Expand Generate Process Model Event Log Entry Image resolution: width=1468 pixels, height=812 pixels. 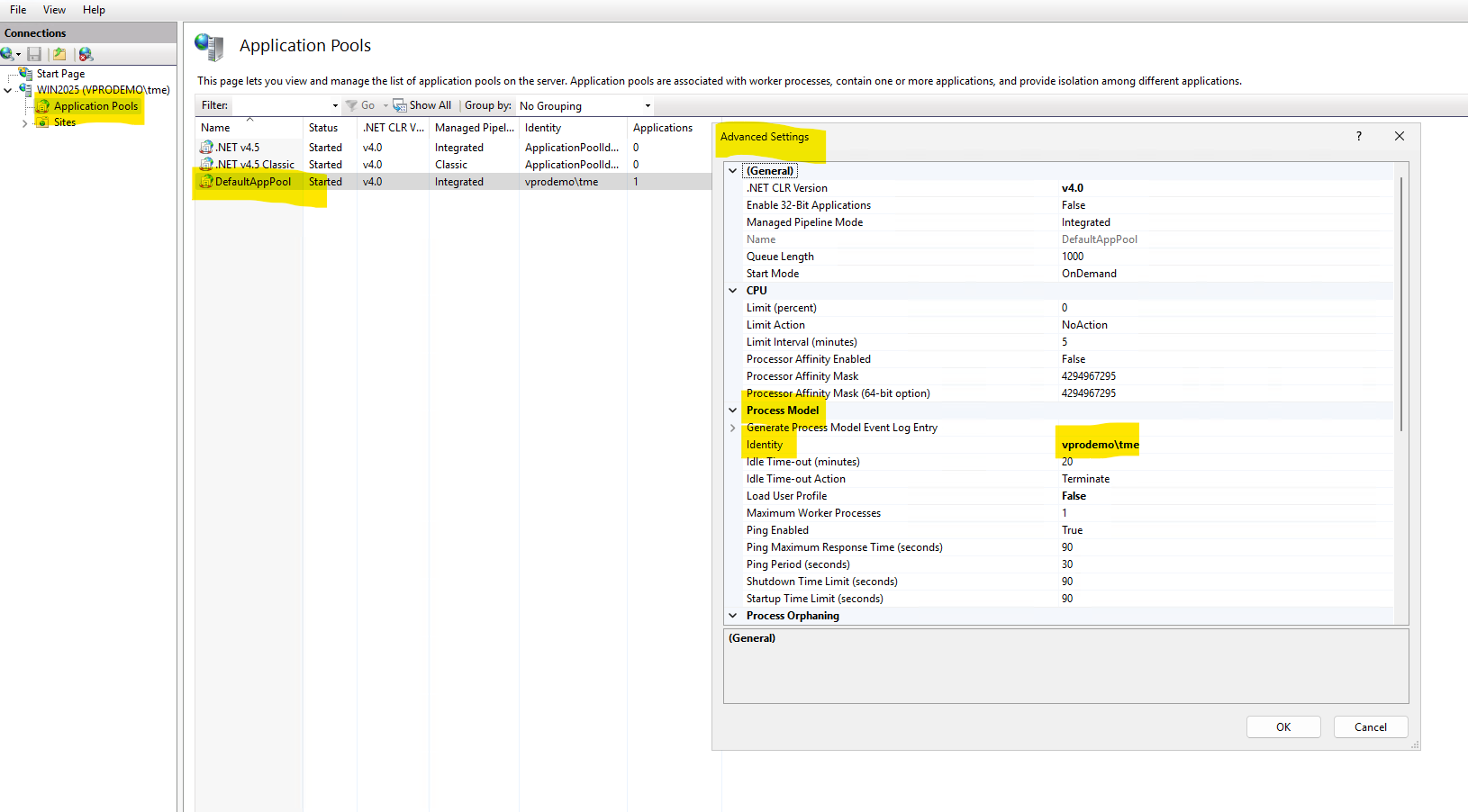[732, 427]
